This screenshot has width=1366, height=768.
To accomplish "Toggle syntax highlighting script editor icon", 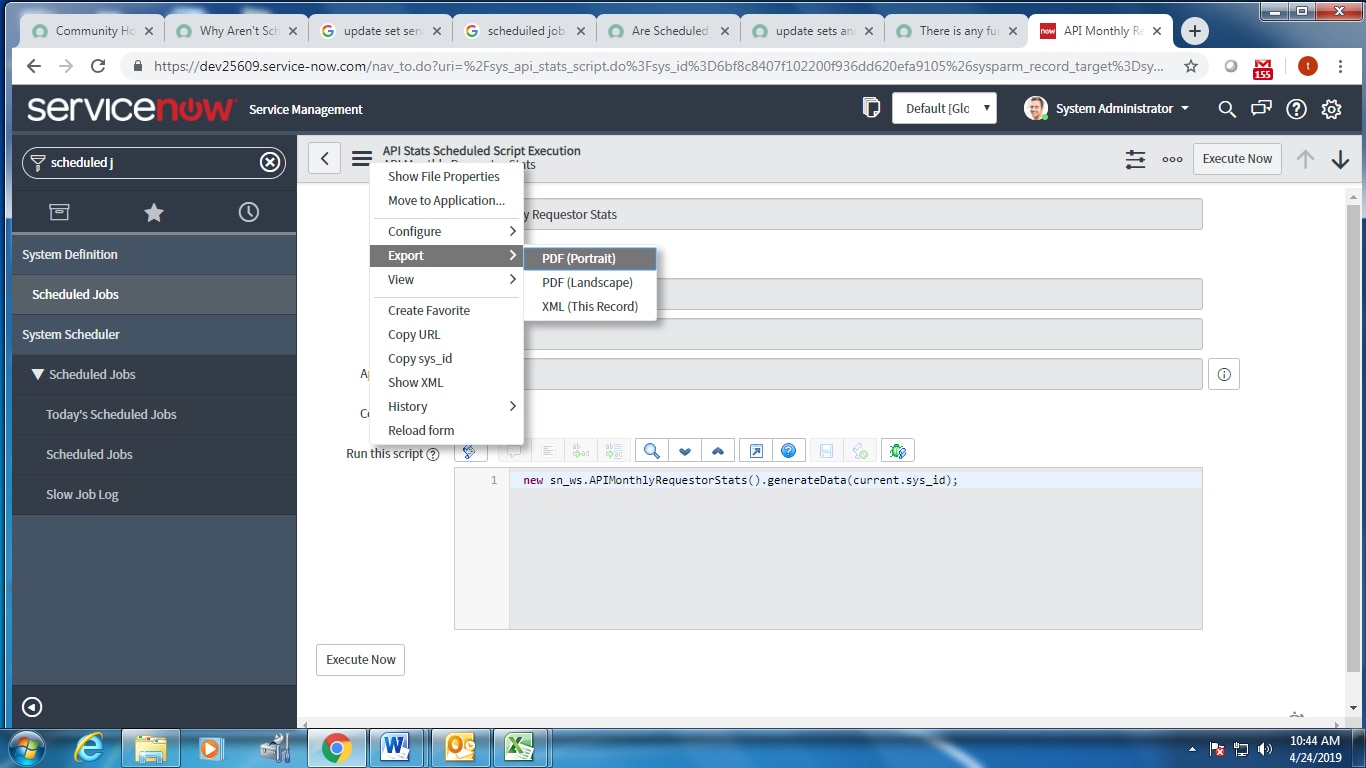I will [469, 451].
